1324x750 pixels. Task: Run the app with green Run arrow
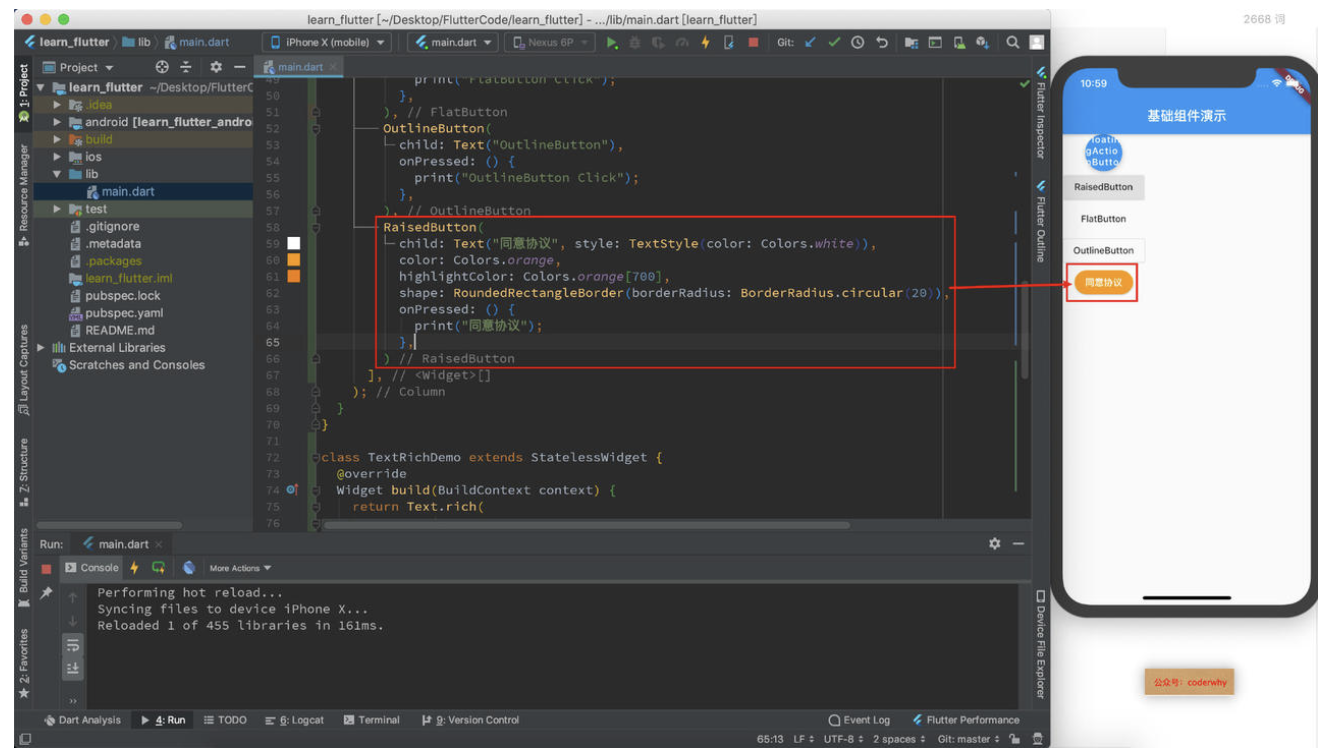tap(613, 43)
